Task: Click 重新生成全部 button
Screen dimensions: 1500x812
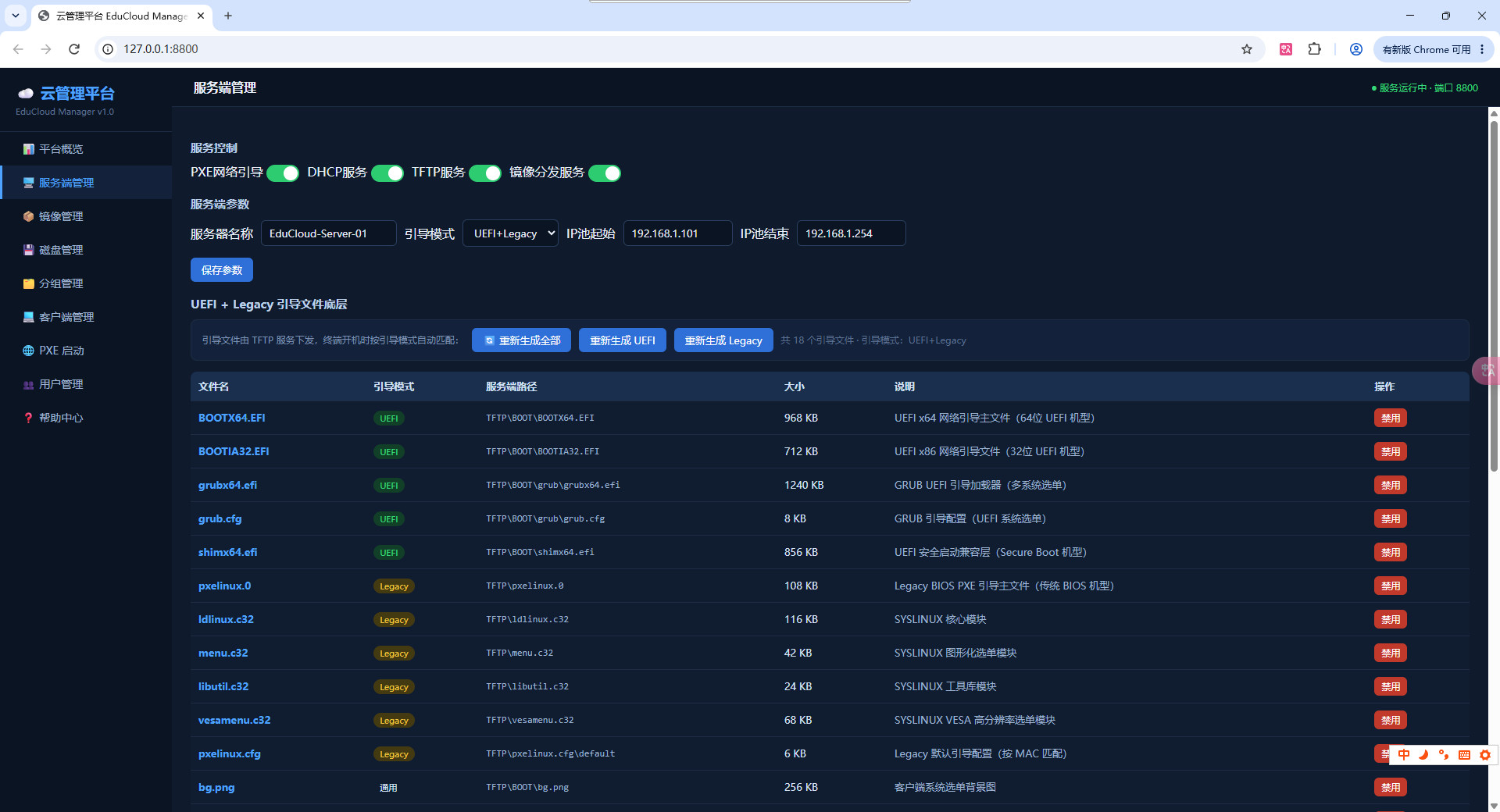Action: (522, 340)
